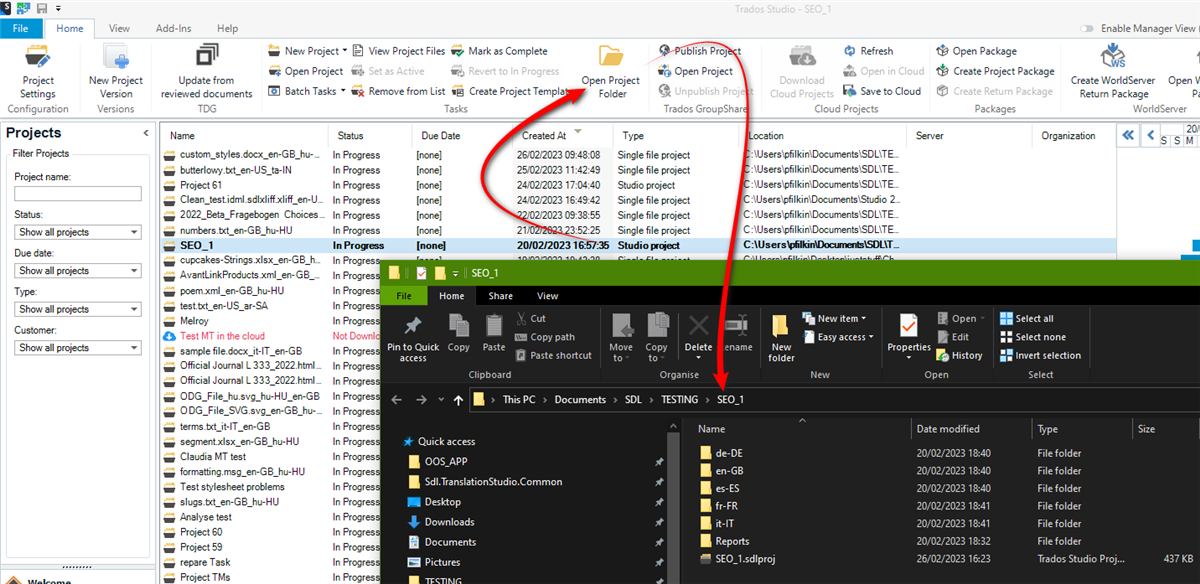
Task: Select Sdl.TranslationStudio.Common in Explorer sidebar
Action: [493, 481]
